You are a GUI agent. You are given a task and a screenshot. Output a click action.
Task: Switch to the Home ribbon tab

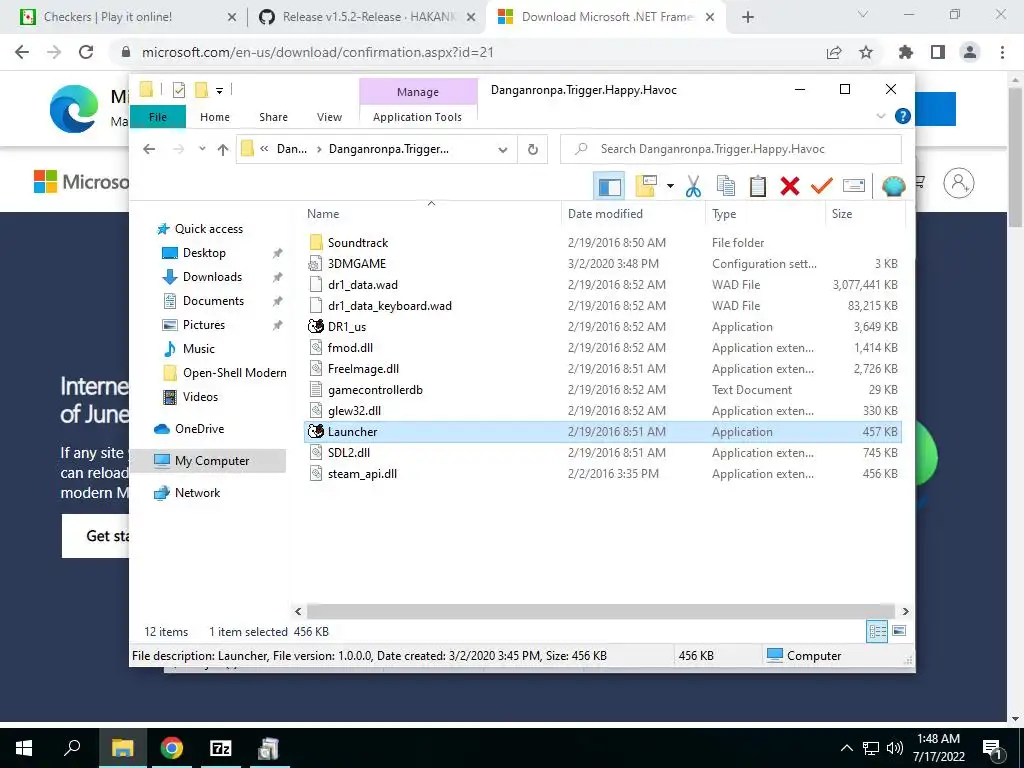pyautogui.click(x=215, y=117)
